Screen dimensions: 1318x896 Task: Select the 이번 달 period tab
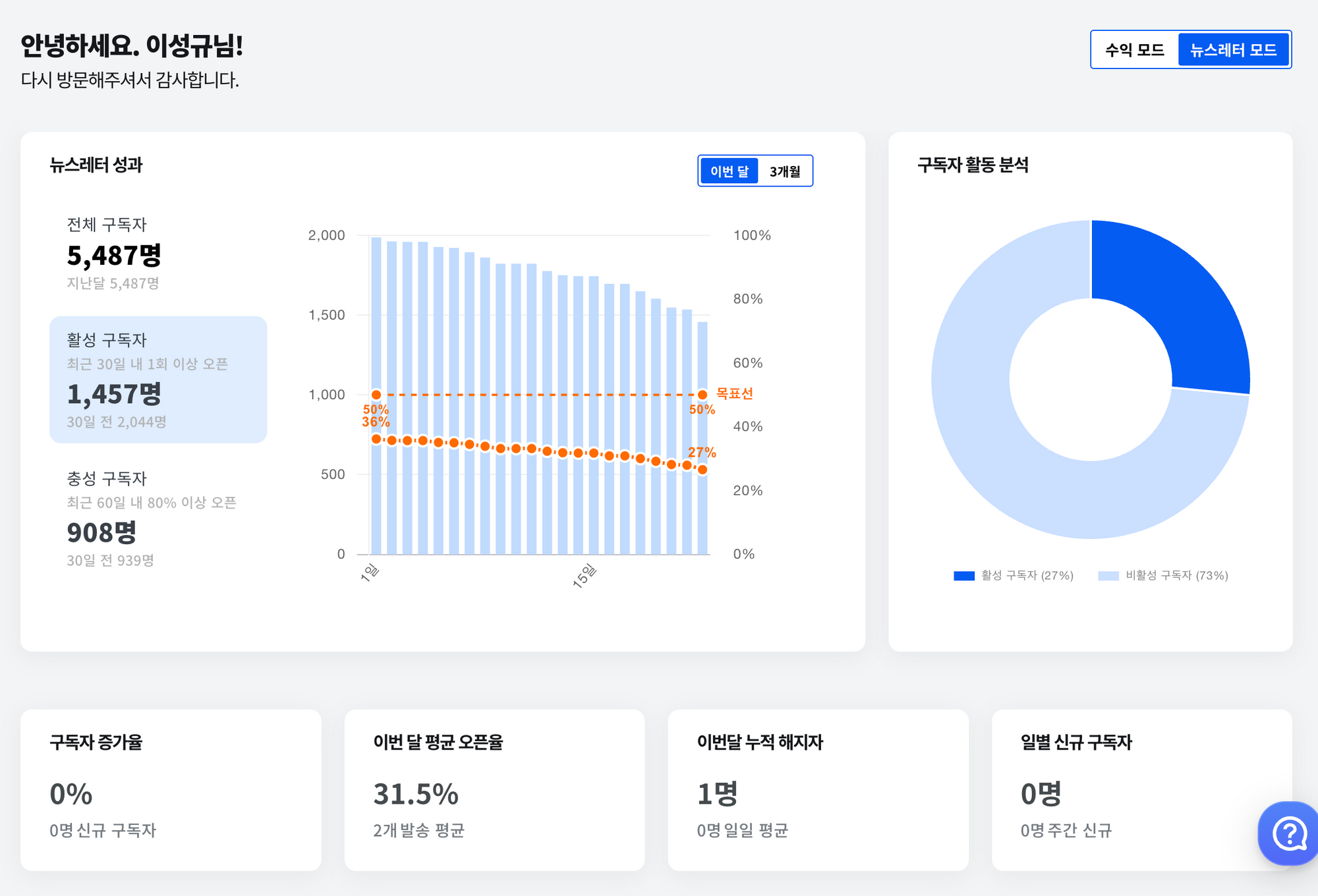point(729,171)
